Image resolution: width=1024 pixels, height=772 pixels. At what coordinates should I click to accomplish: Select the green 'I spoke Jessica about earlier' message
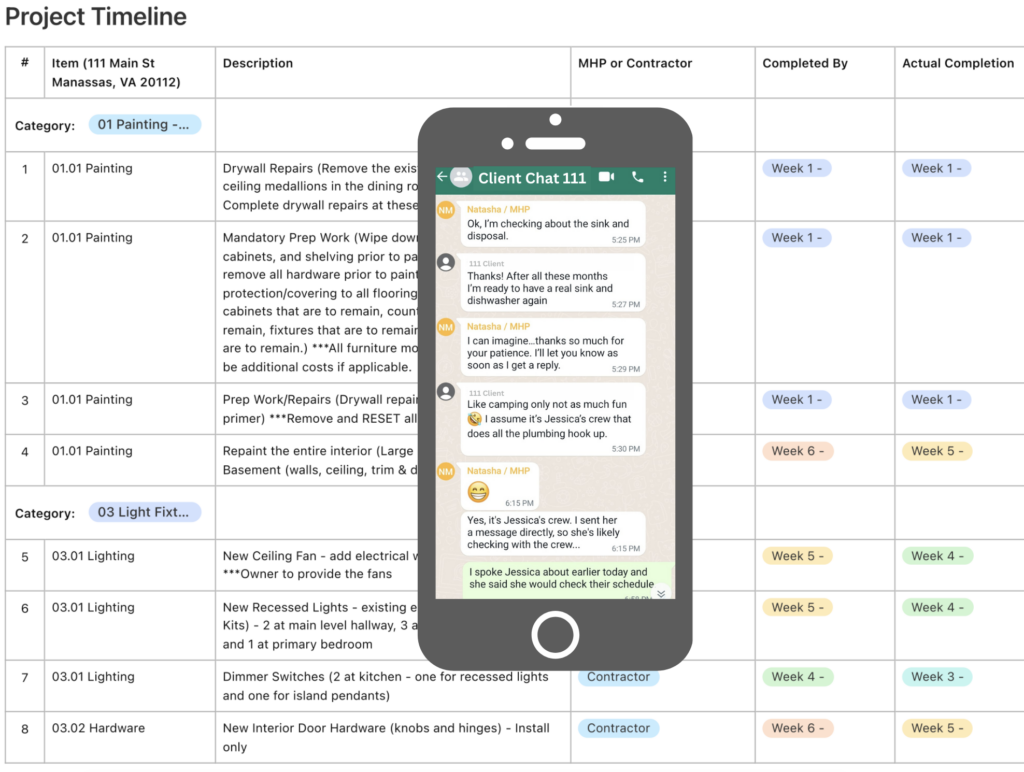pyautogui.click(x=568, y=580)
